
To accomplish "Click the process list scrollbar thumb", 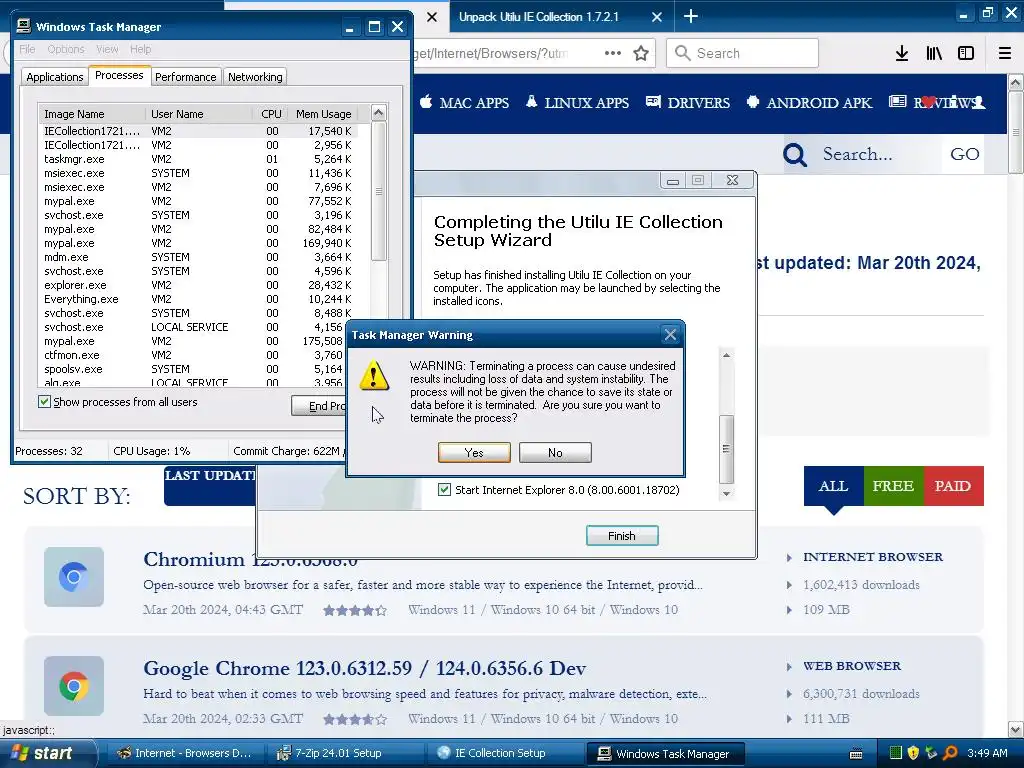I will [x=379, y=191].
